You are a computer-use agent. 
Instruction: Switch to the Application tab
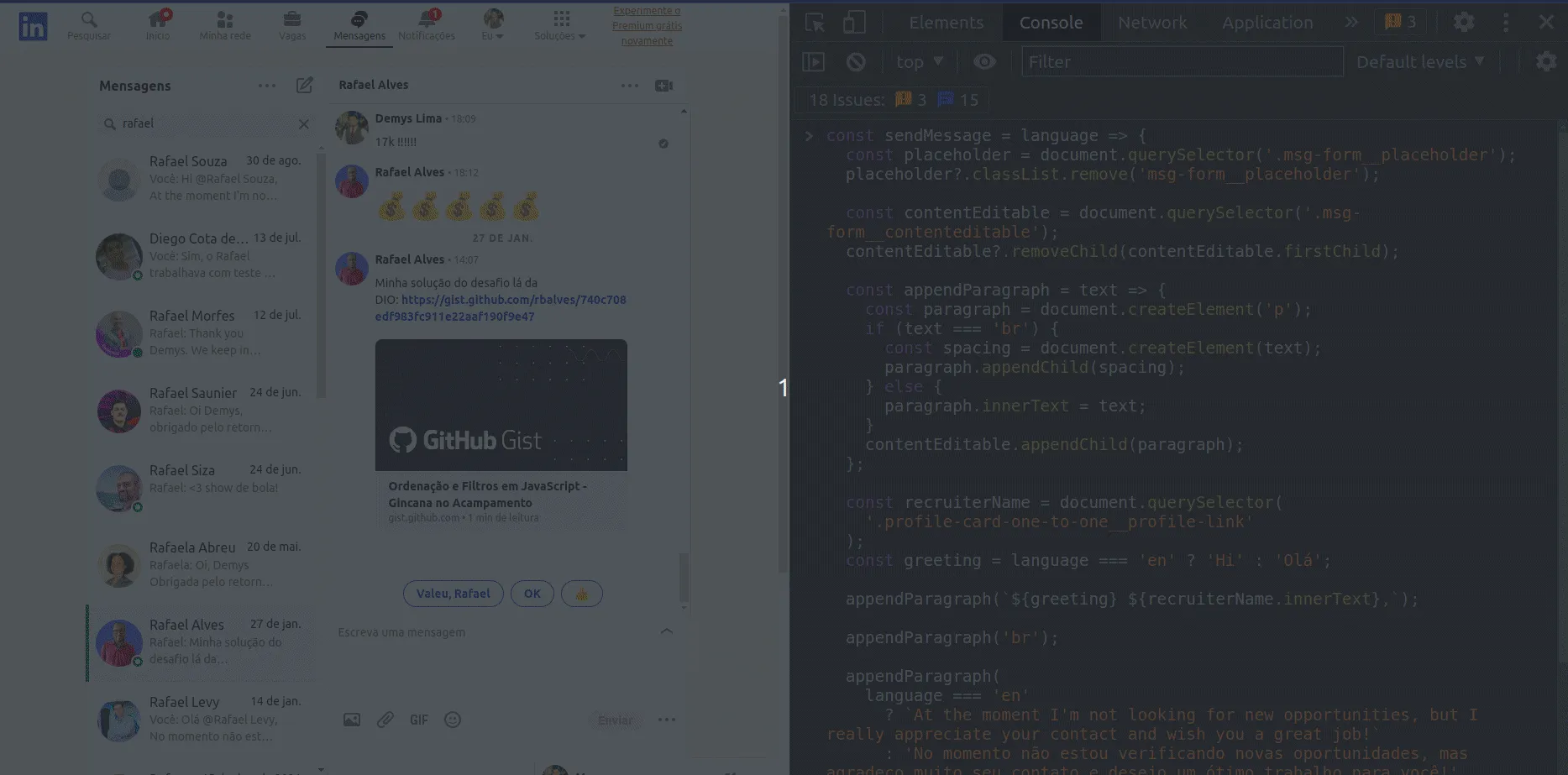point(1267,23)
